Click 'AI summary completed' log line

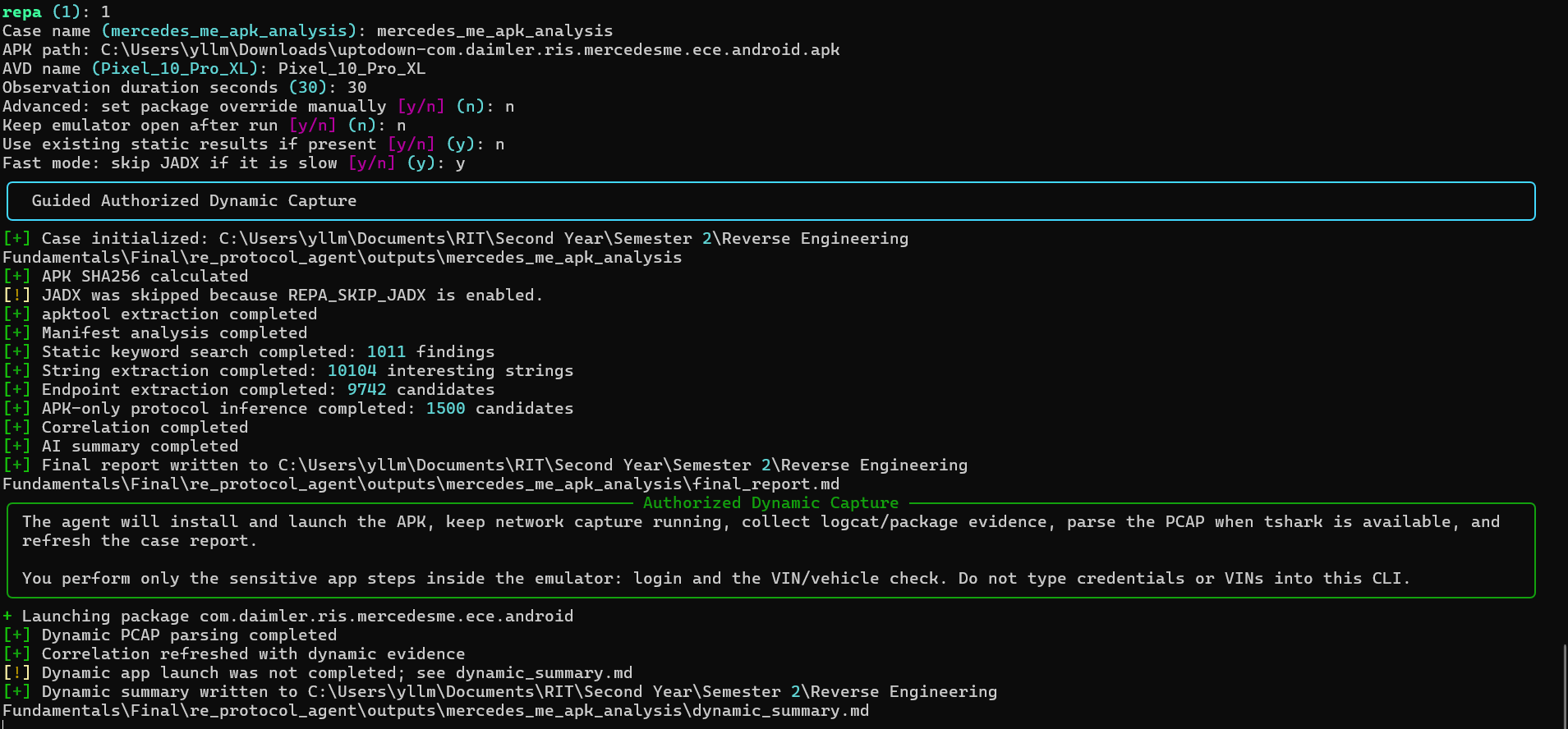click(121, 447)
